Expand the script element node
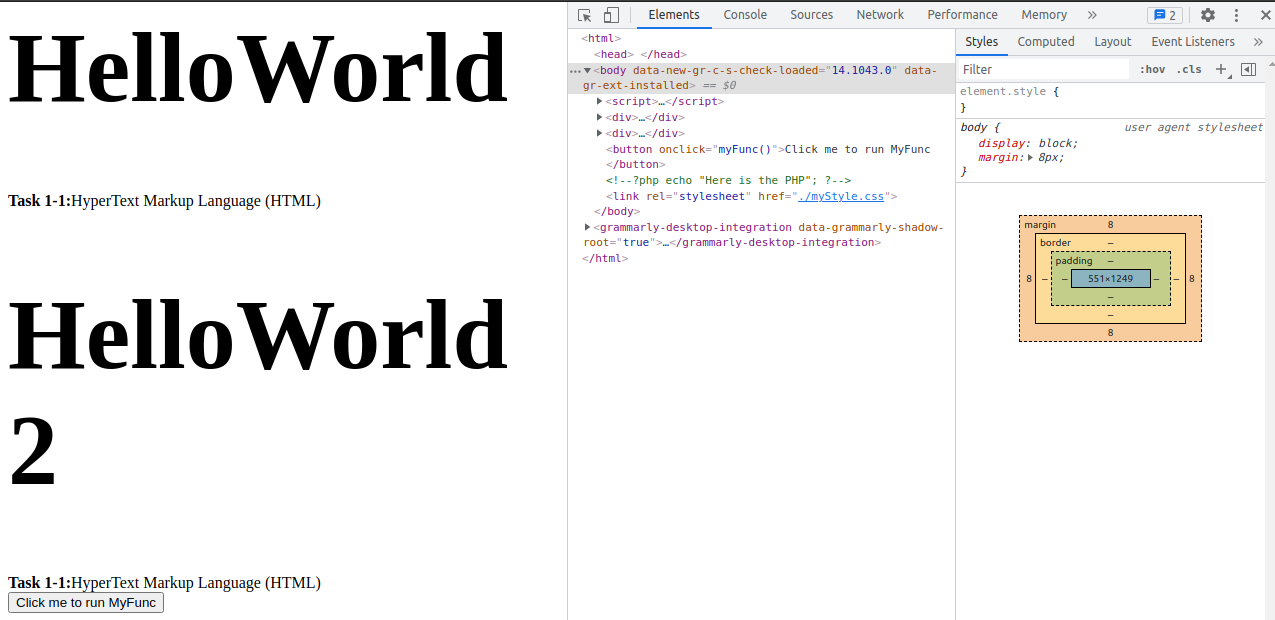The image size is (1275, 620). [x=600, y=101]
